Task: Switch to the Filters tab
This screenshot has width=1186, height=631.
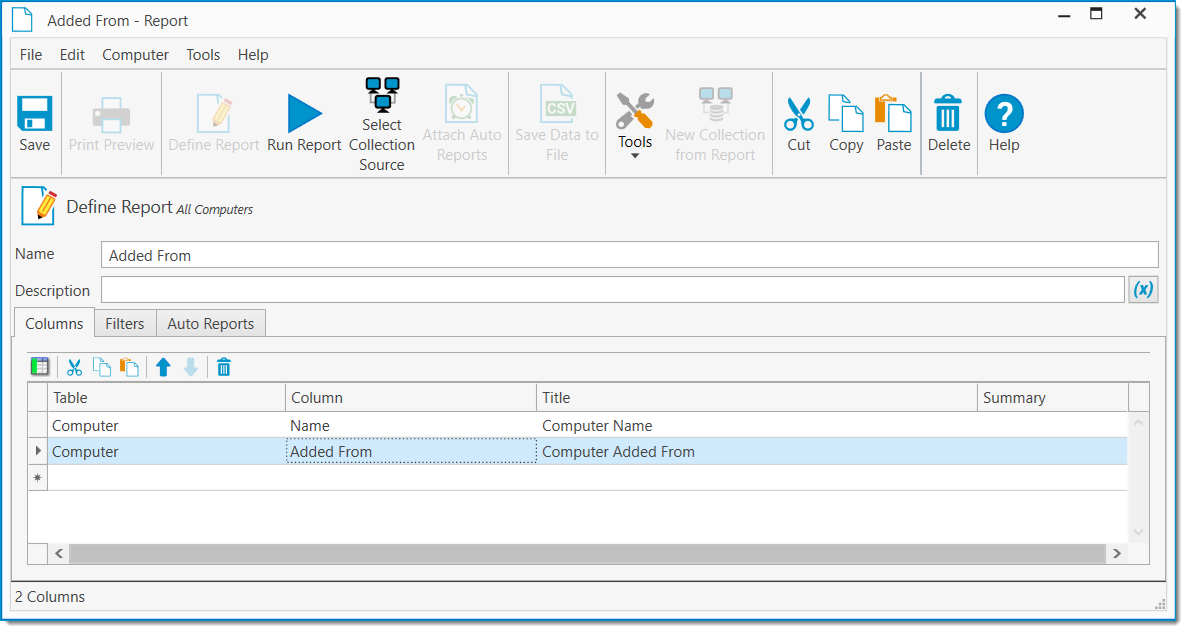Action: [x=124, y=323]
